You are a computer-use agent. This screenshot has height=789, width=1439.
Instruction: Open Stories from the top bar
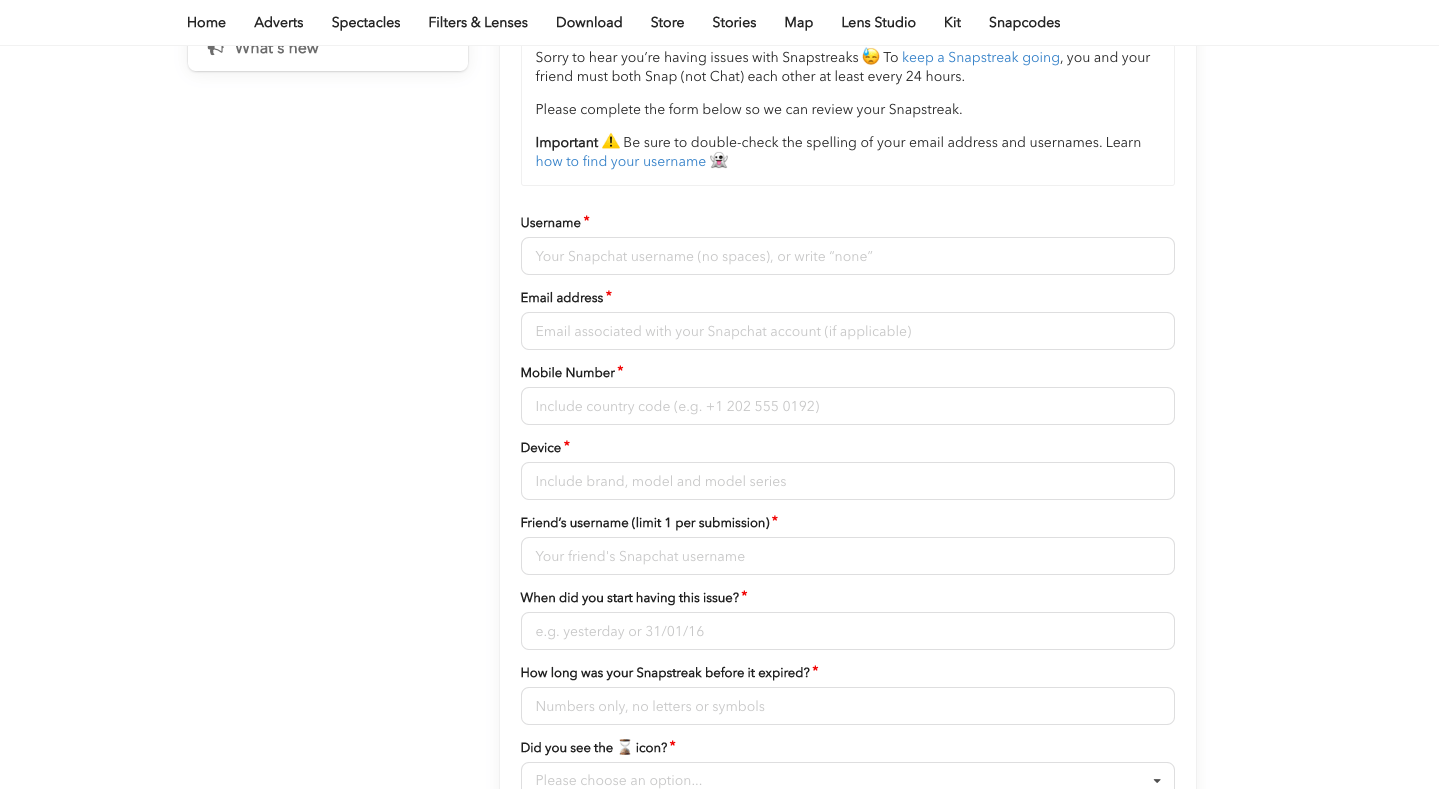[x=734, y=22]
